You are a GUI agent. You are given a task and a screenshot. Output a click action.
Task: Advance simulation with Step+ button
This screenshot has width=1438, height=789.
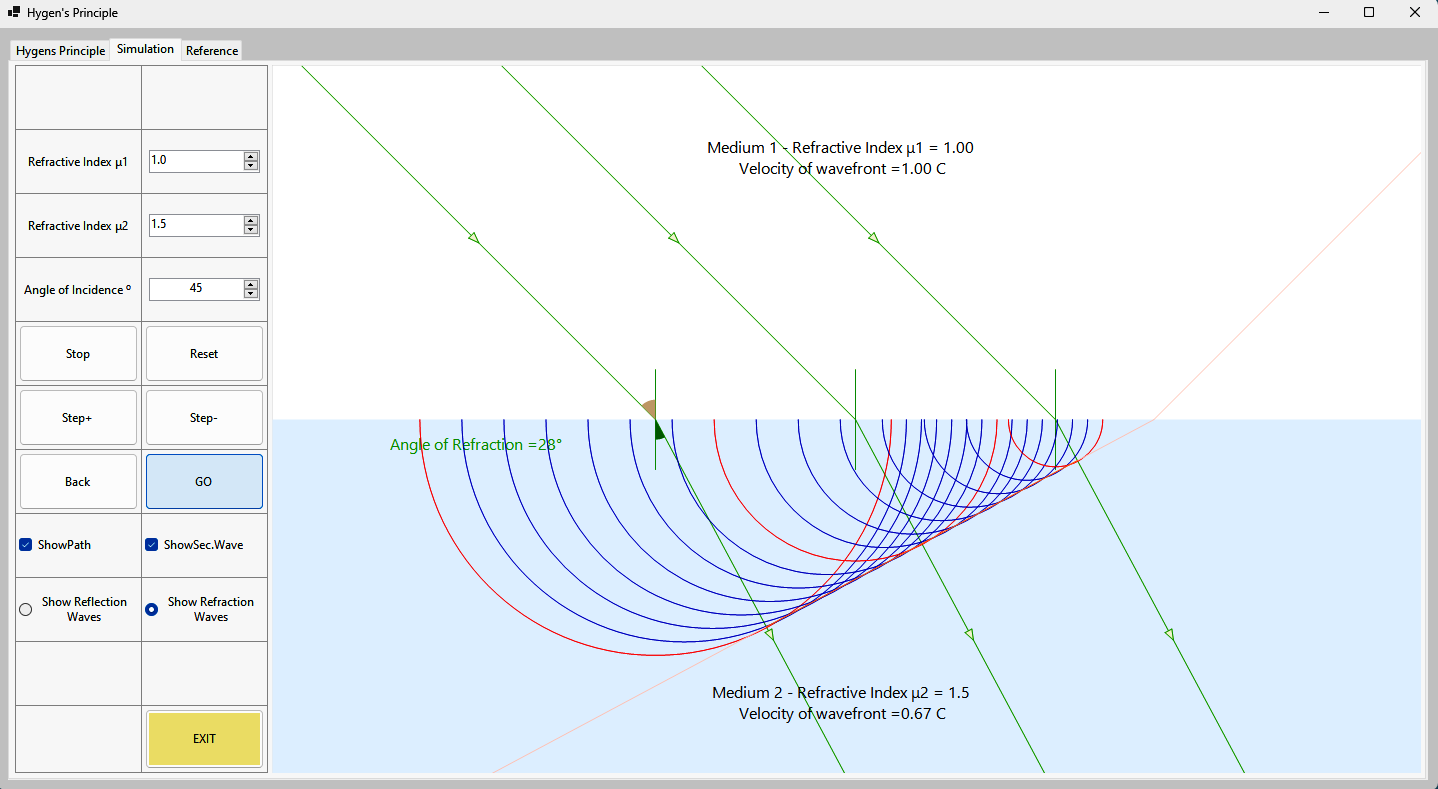point(78,417)
